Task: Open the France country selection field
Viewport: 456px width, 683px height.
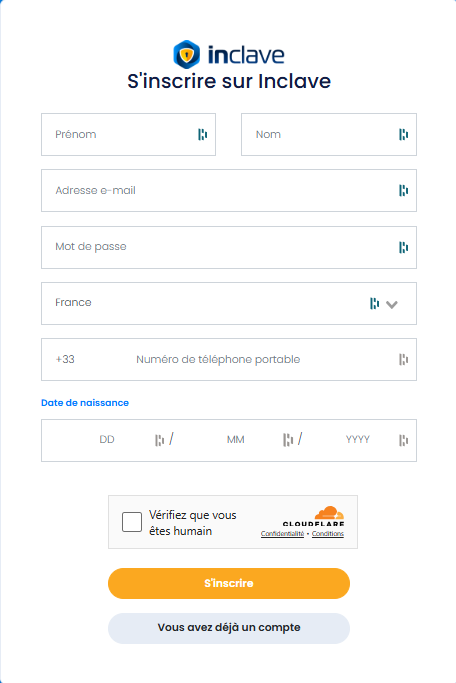Action: 229,303
